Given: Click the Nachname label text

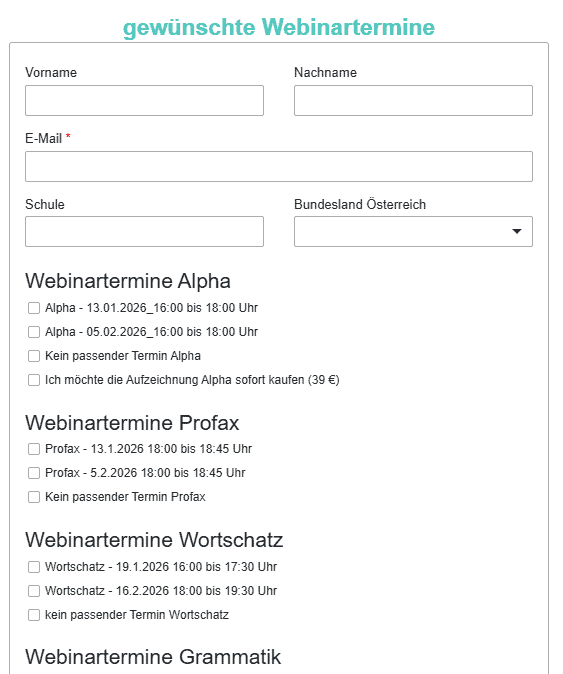Looking at the screenshot, I should [325, 72].
